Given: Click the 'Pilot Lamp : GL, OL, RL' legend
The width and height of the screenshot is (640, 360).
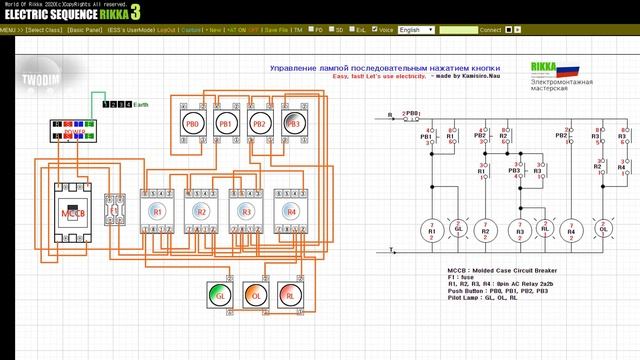Looking at the screenshot, I should coord(482,298).
